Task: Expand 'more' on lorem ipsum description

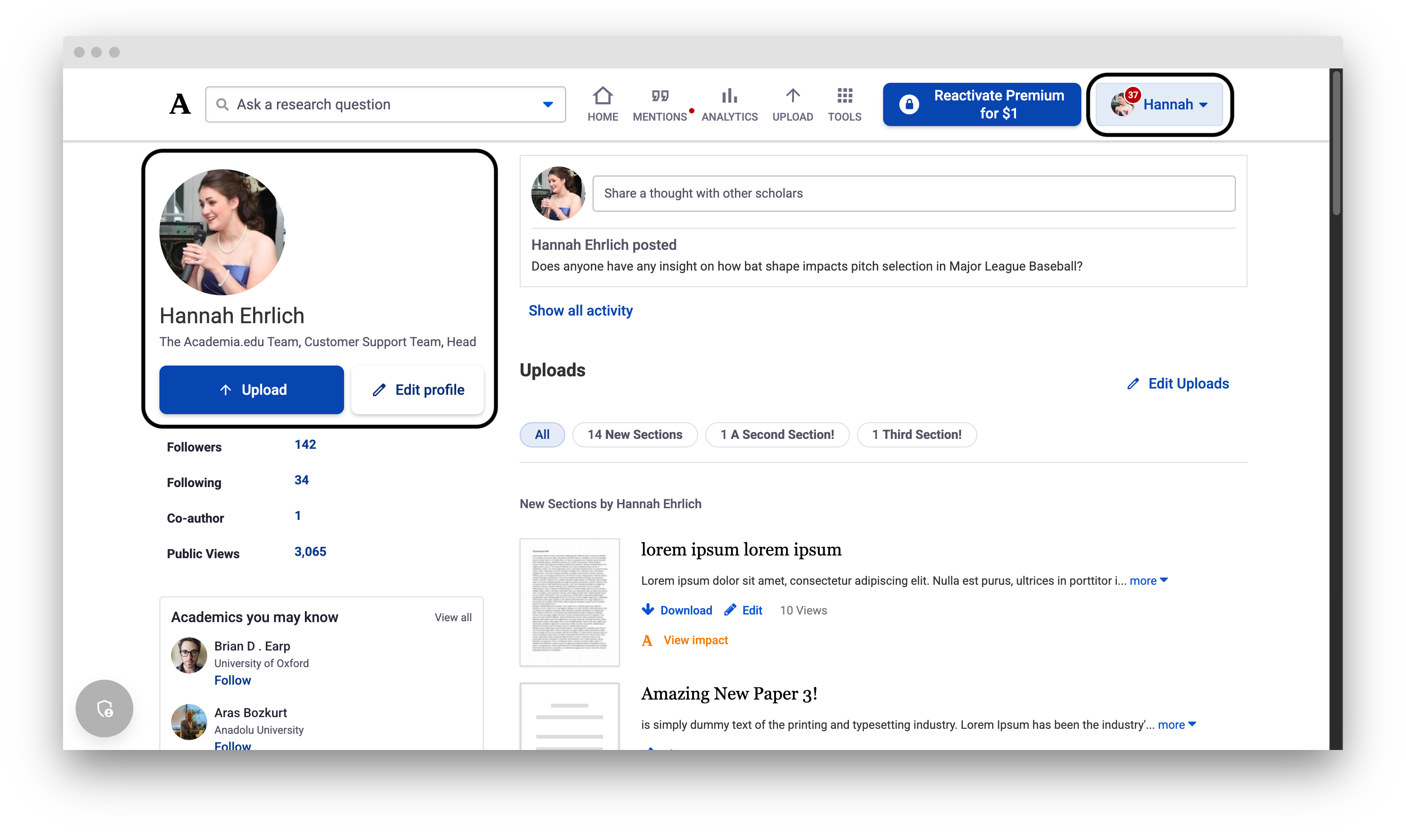Action: point(1148,581)
